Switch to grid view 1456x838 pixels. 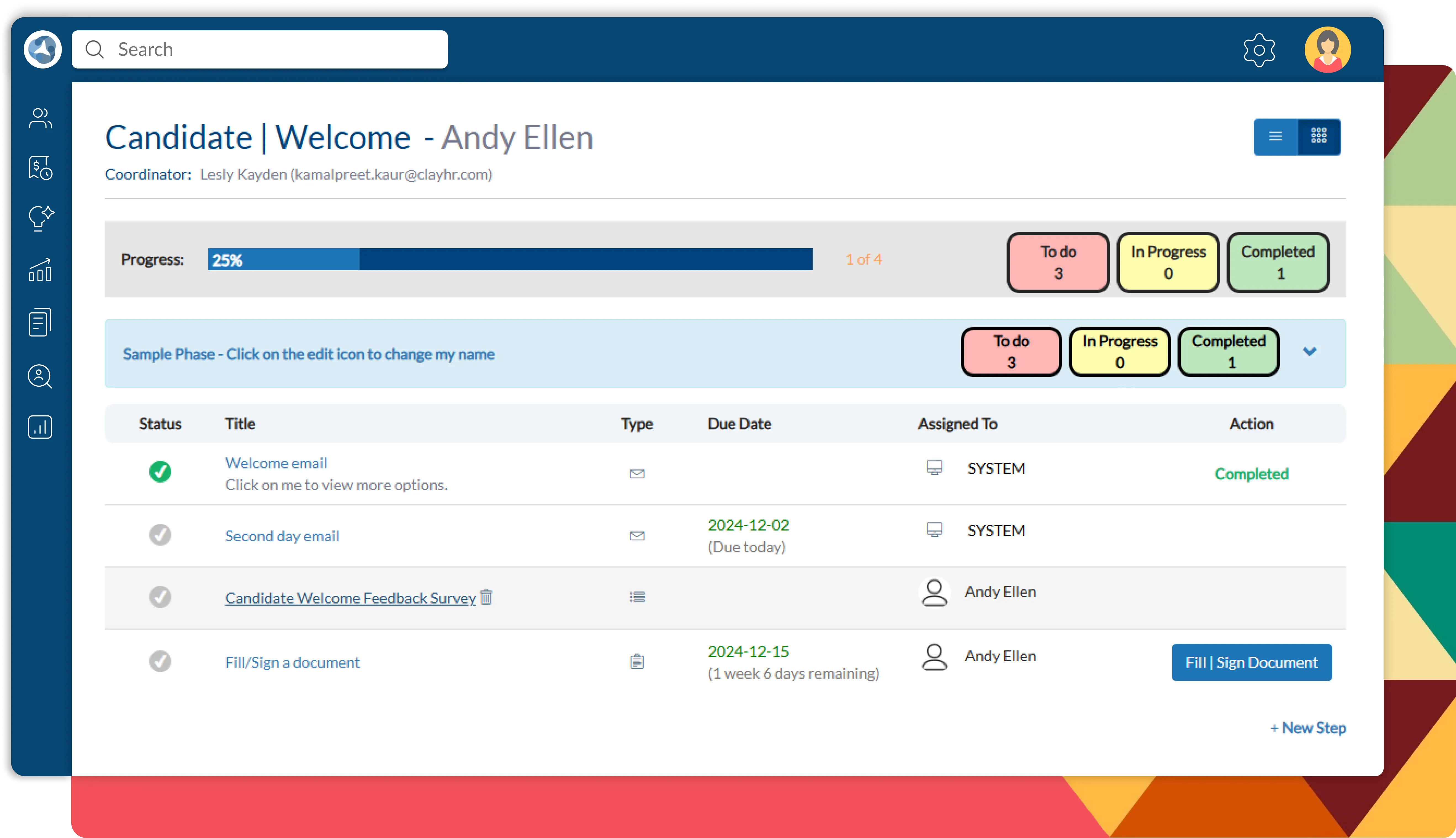pyautogui.click(x=1319, y=136)
